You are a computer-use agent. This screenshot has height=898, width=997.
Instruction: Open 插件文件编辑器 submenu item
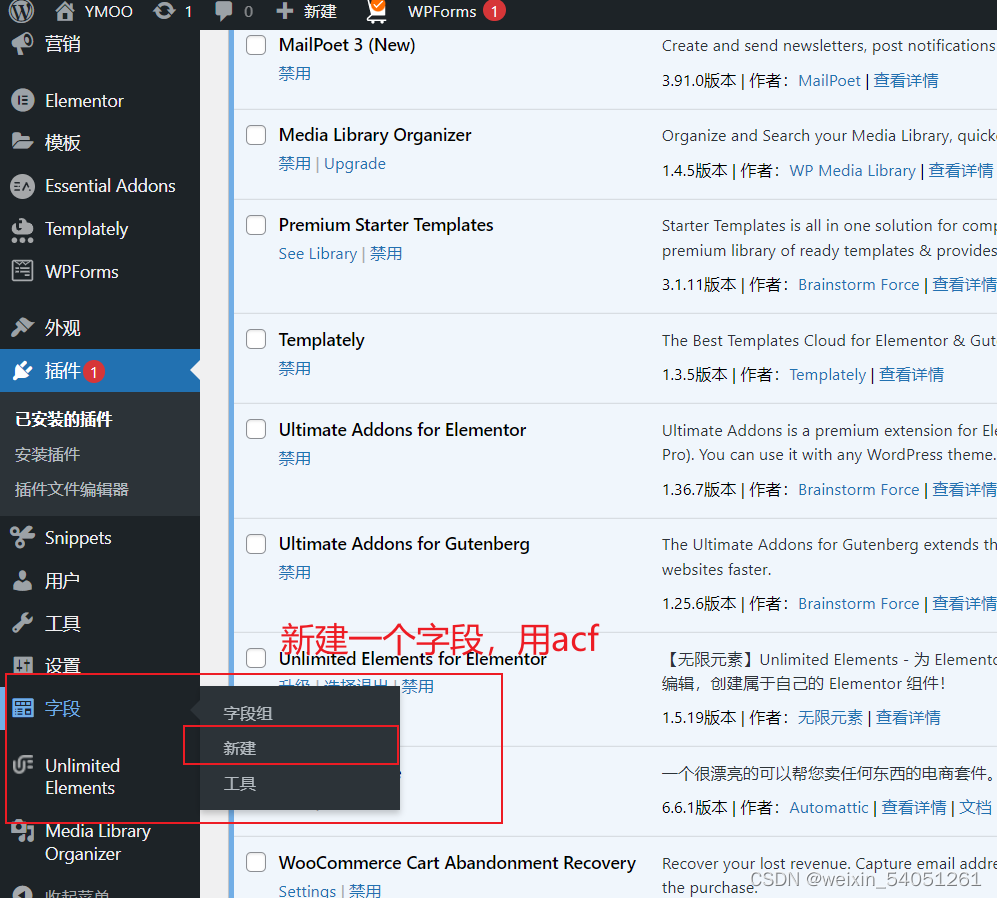pyautogui.click(x=71, y=489)
